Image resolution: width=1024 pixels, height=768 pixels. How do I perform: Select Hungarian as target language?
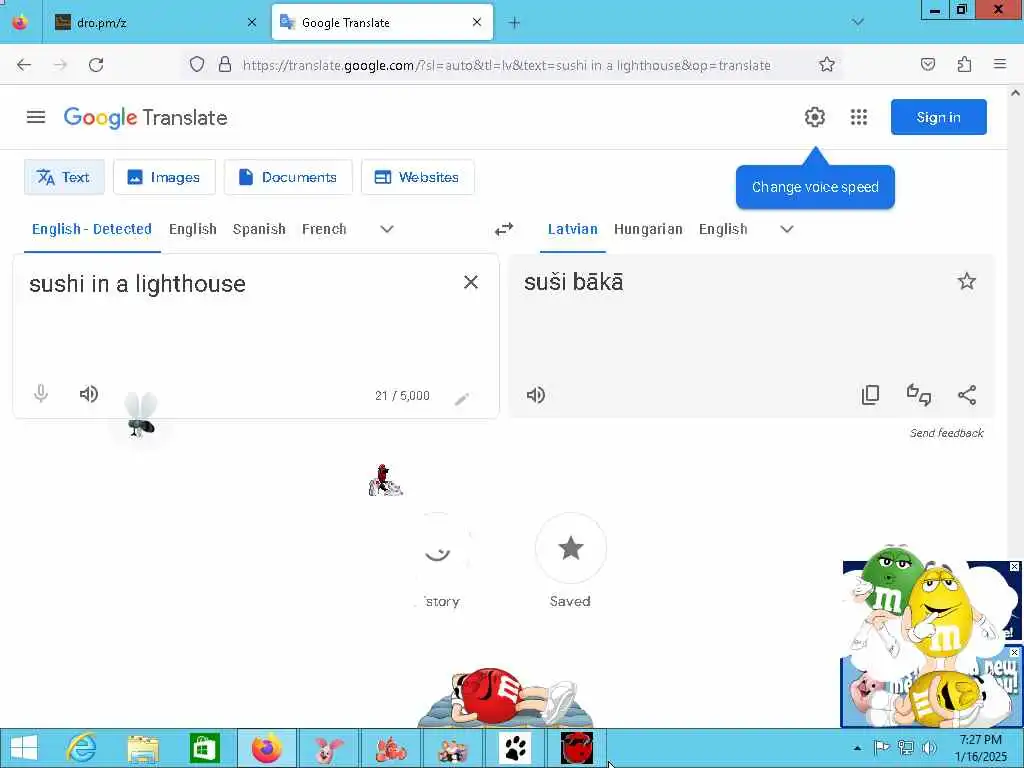[x=648, y=229]
